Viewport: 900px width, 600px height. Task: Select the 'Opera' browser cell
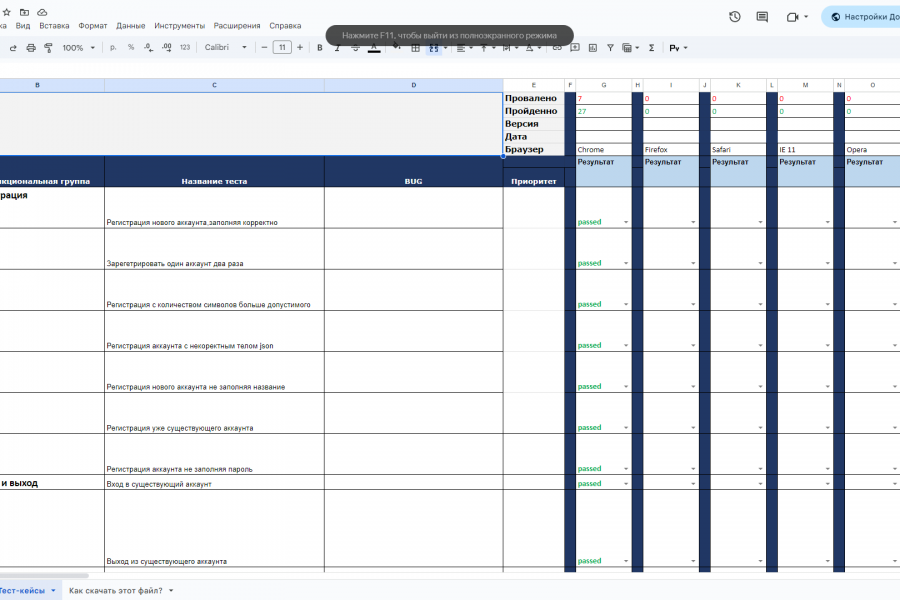(872, 149)
